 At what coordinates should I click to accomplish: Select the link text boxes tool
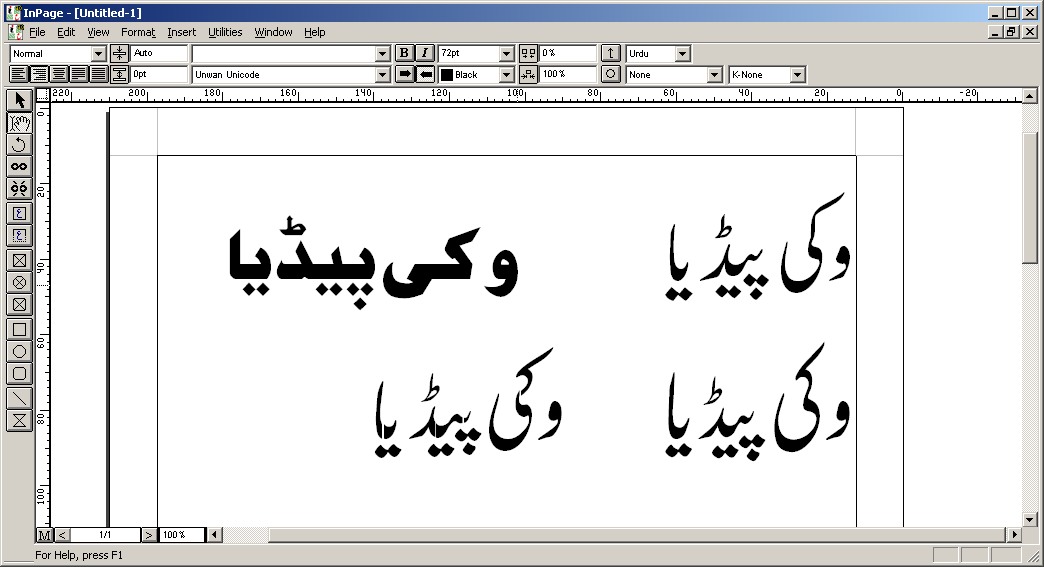click(19, 166)
